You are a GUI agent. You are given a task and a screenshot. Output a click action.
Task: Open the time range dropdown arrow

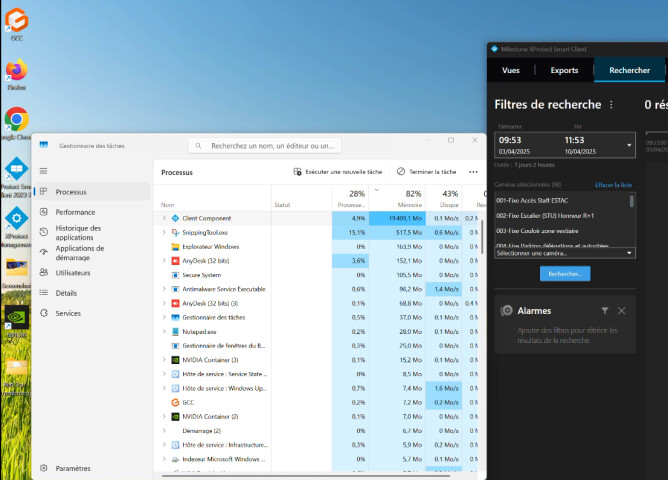630,145
